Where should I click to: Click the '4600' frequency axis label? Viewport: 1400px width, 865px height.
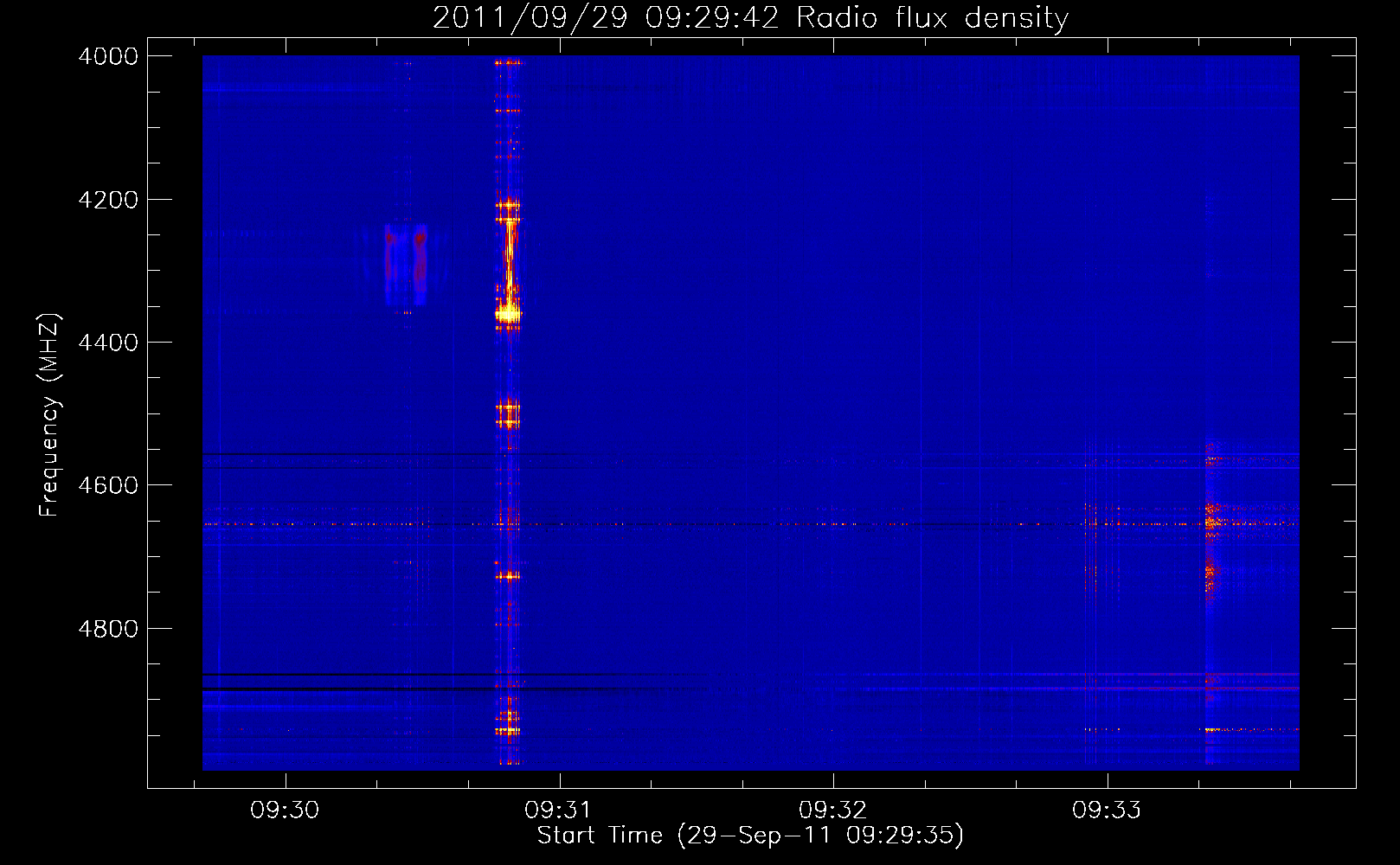(x=108, y=485)
